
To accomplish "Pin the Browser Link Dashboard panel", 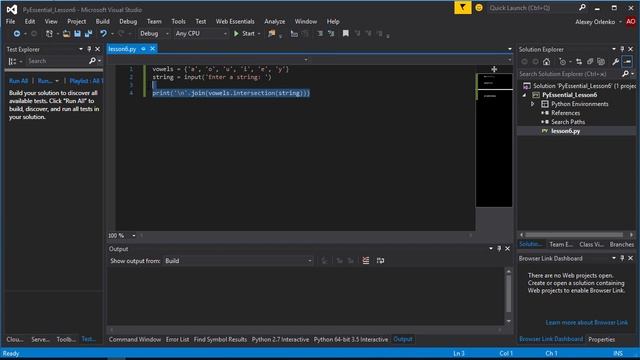I will pos(622,258).
